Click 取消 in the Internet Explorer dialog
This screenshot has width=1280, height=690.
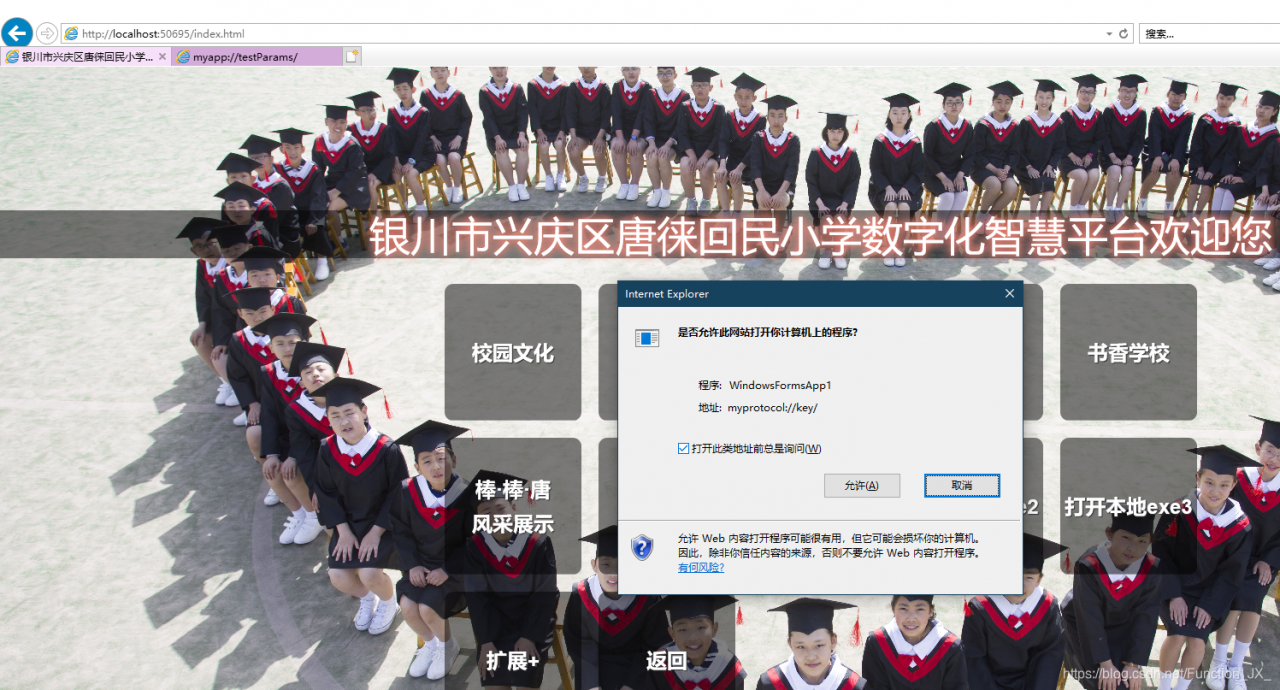coord(962,485)
